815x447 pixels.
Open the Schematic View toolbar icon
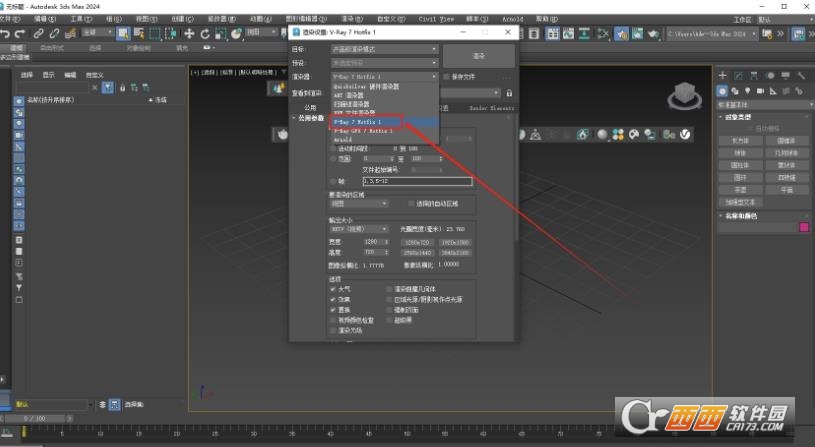(x=584, y=34)
